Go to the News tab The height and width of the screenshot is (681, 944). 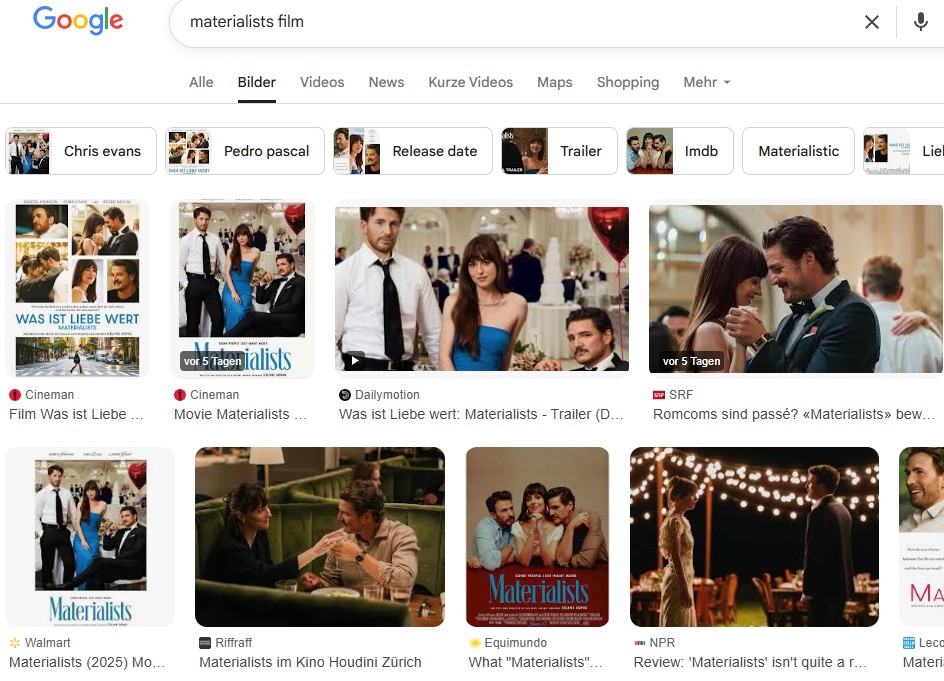point(386,82)
